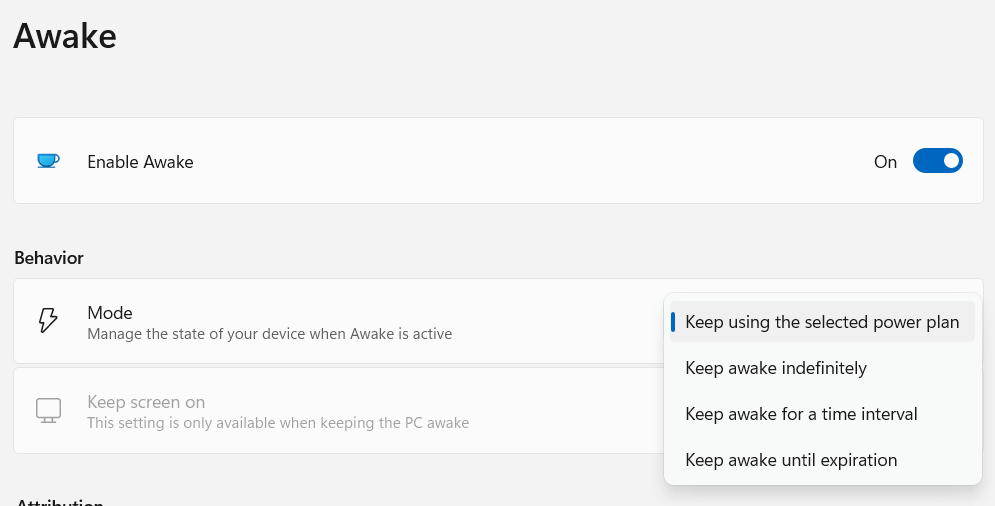
Task: Turn off the Enable Awake toggle switch
Action: pyautogui.click(x=937, y=161)
